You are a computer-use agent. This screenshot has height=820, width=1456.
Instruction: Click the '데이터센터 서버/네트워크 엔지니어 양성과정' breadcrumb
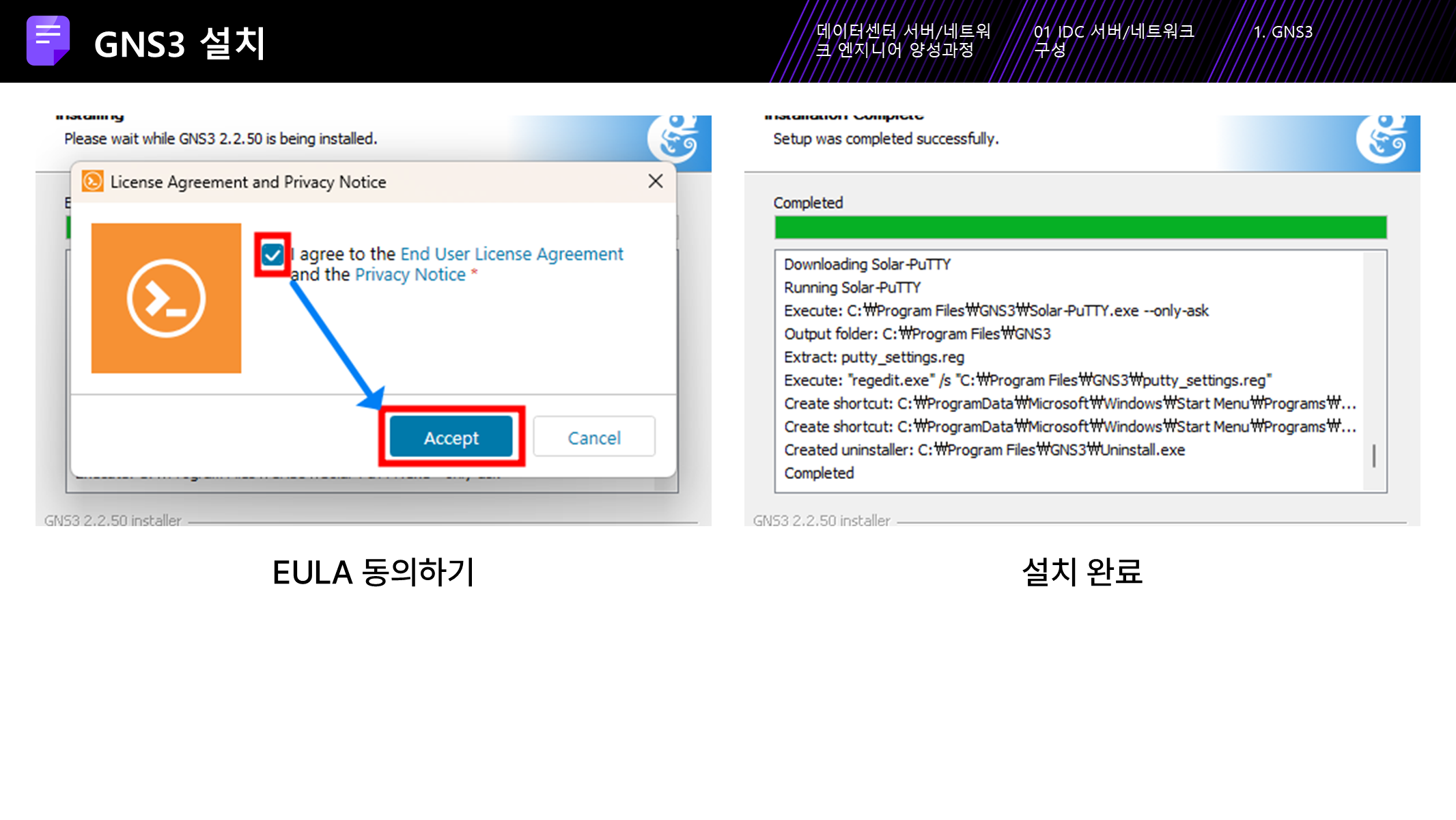point(903,40)
